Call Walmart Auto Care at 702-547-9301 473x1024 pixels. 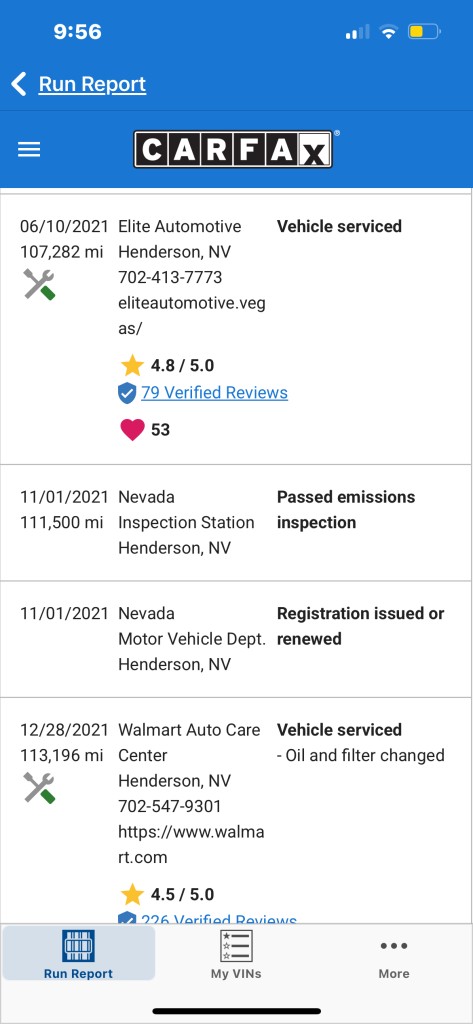click(170, 807)
